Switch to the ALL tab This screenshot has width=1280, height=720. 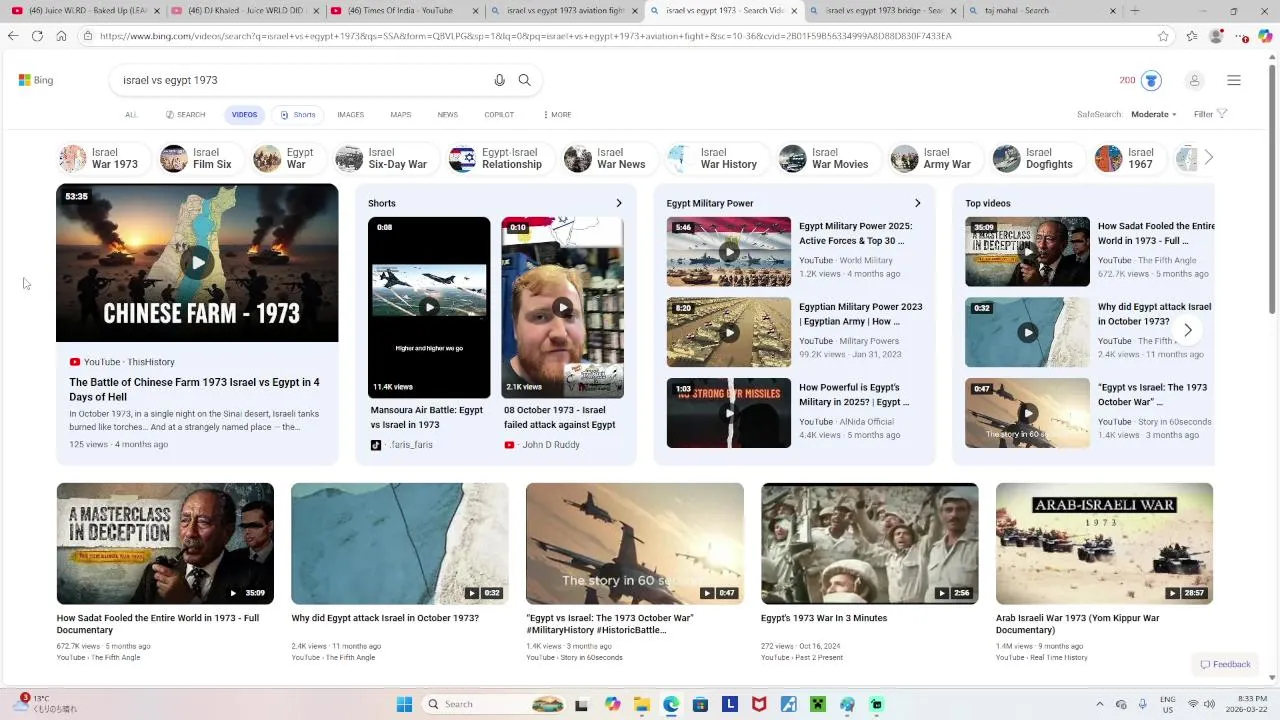(131, 114)
